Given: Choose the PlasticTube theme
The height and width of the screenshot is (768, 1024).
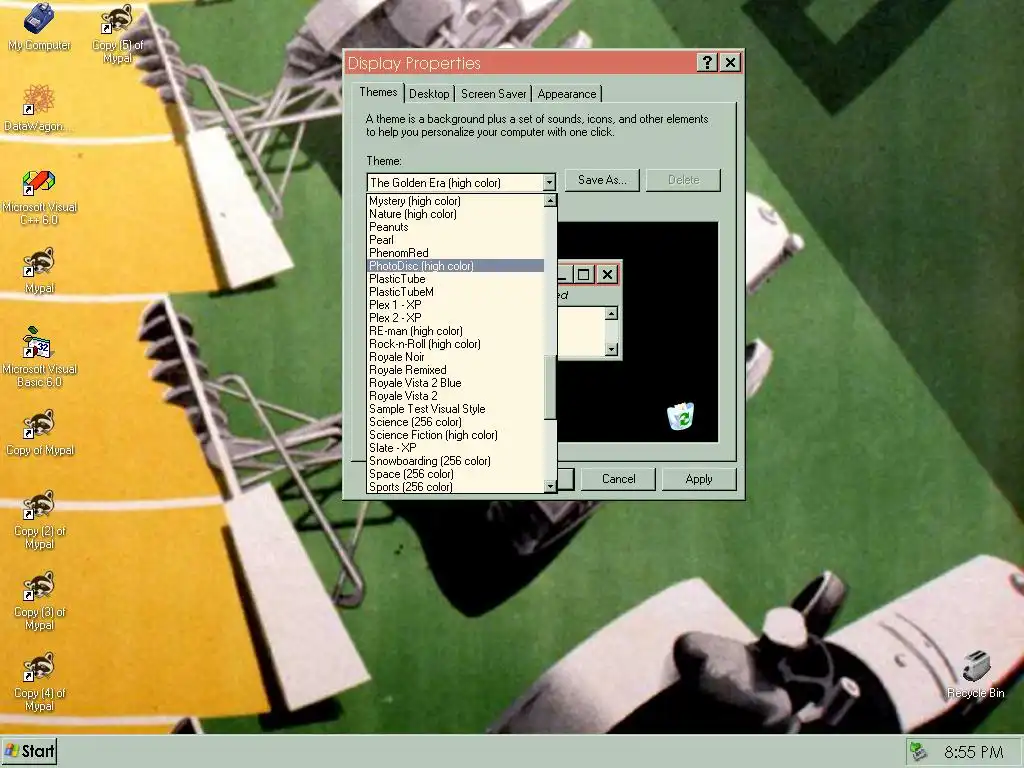Looking at the screenshot, I should click(x=456, y=279).
